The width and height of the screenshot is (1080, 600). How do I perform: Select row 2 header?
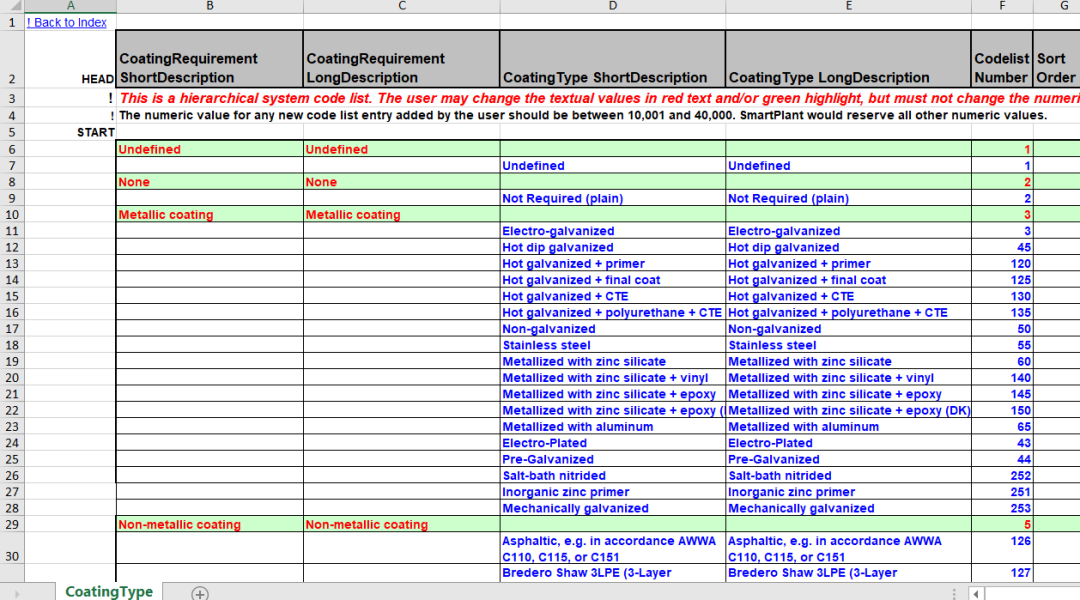[12, 59]
